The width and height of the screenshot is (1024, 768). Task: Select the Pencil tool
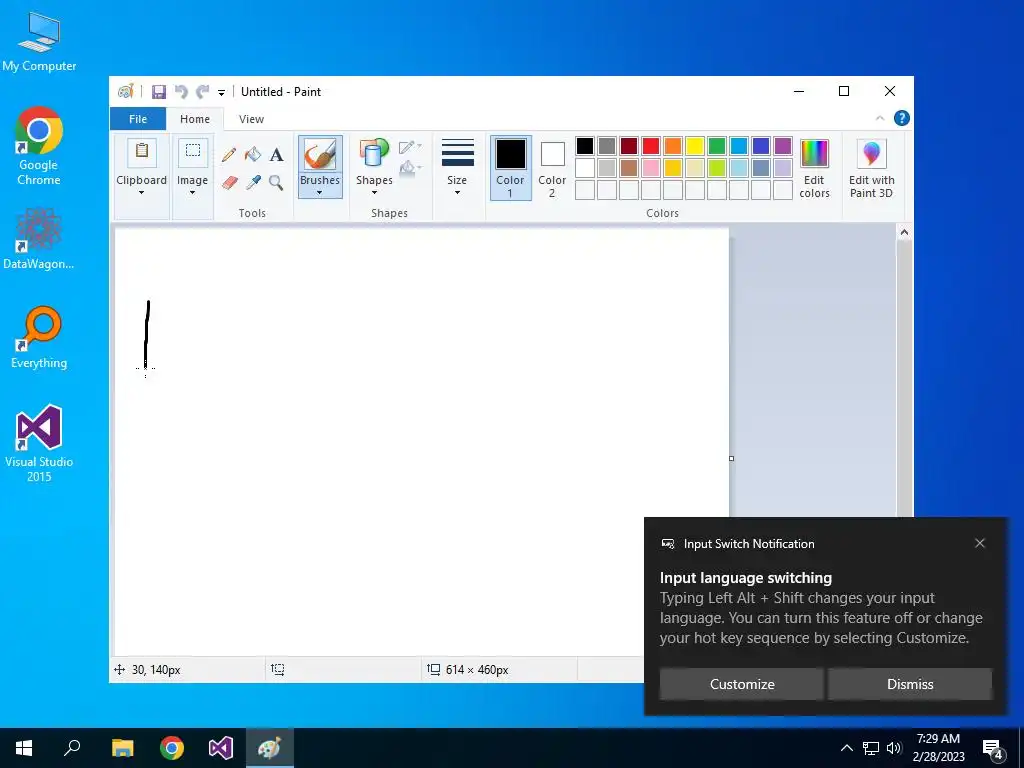tap(229, 155)
